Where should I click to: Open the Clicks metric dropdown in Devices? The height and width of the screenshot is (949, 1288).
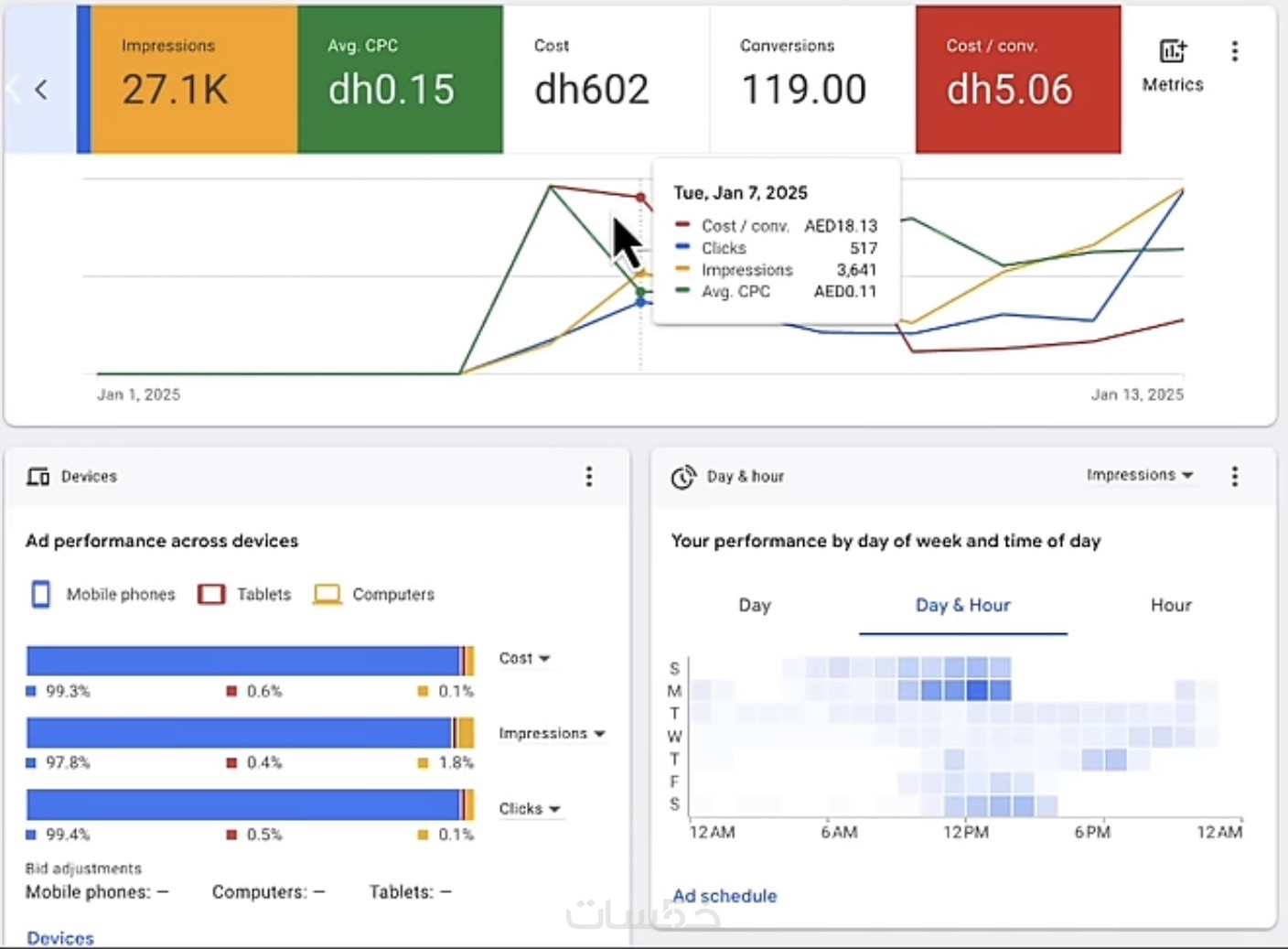(530, 809)
